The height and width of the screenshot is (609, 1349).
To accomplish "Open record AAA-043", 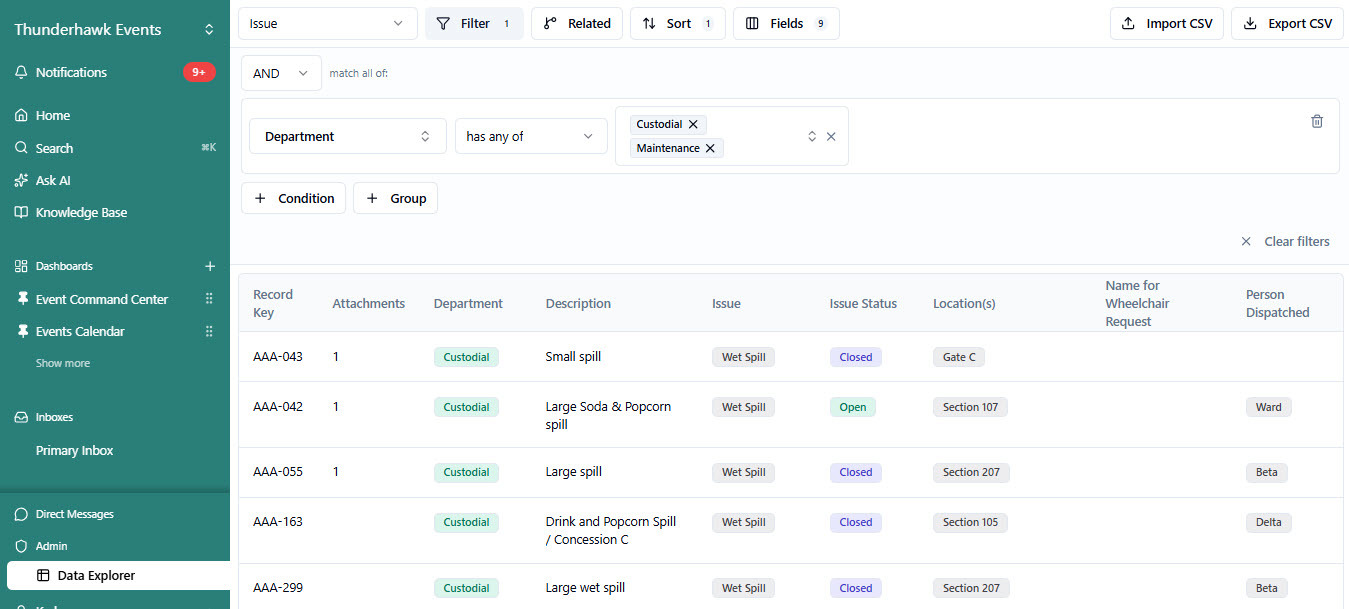I will (278, 356).
